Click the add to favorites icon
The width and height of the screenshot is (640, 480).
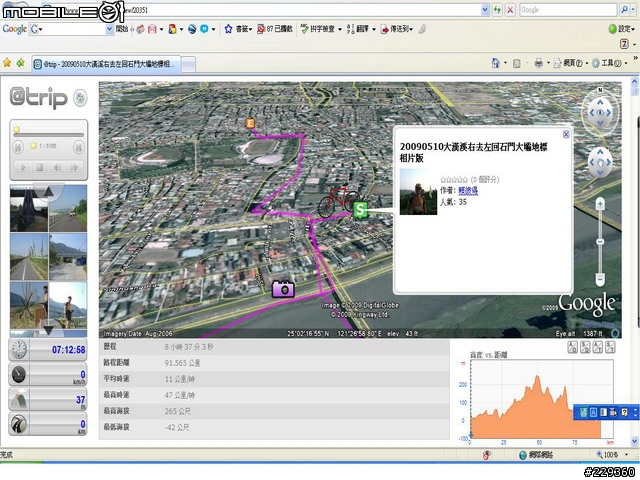click(20, 63)
